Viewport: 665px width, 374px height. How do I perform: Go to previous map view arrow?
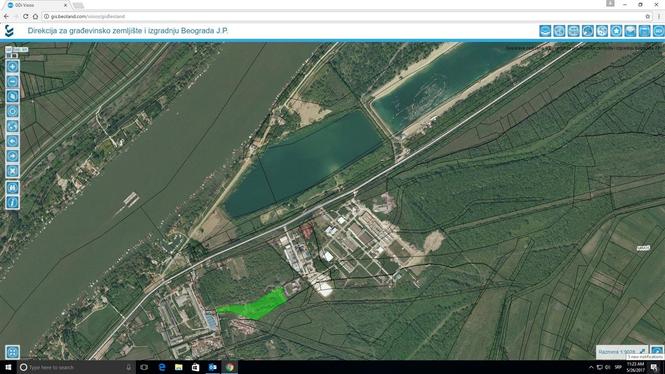point(12,141)
